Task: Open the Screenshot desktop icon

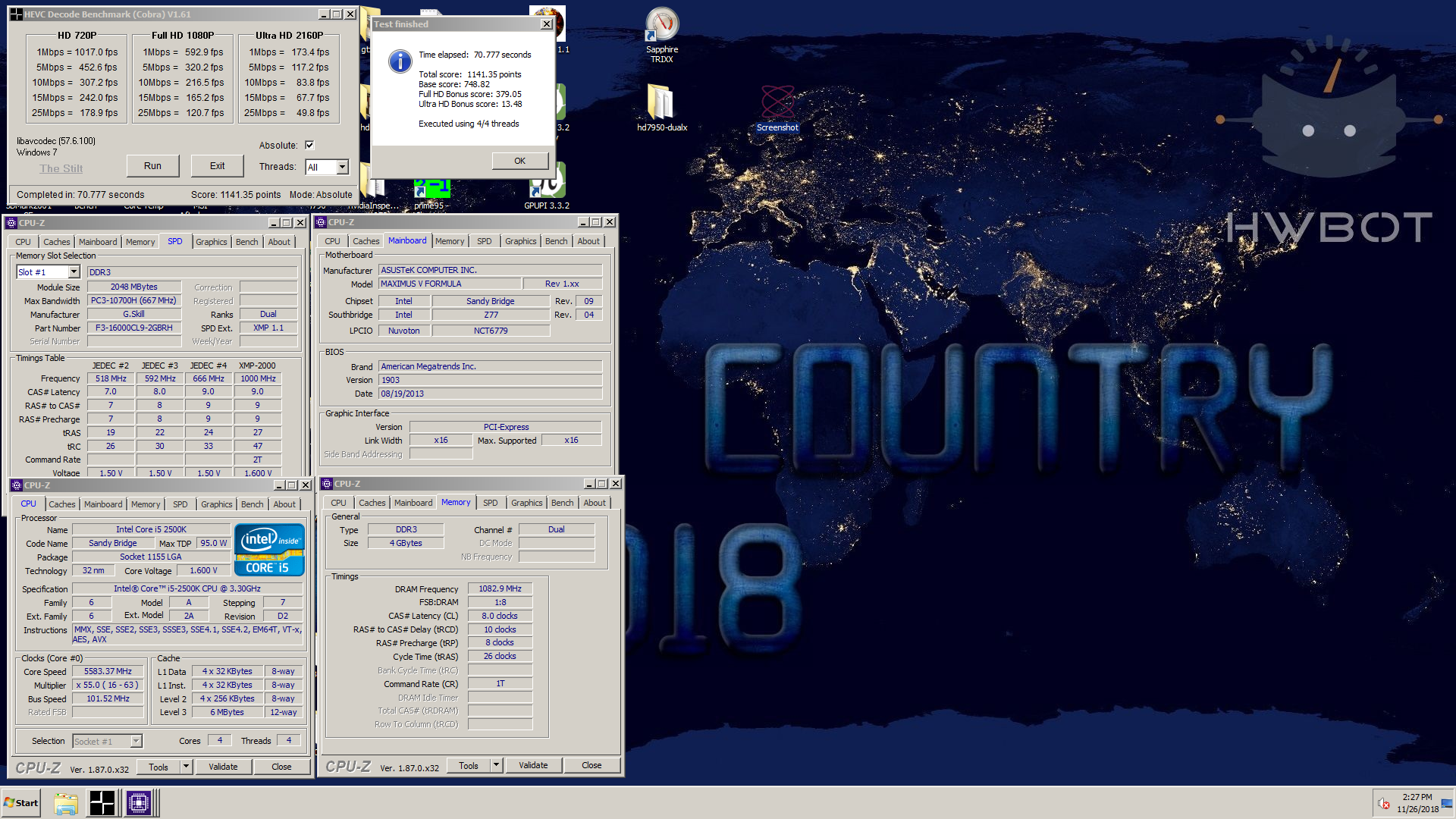Action: coord(777,107)
